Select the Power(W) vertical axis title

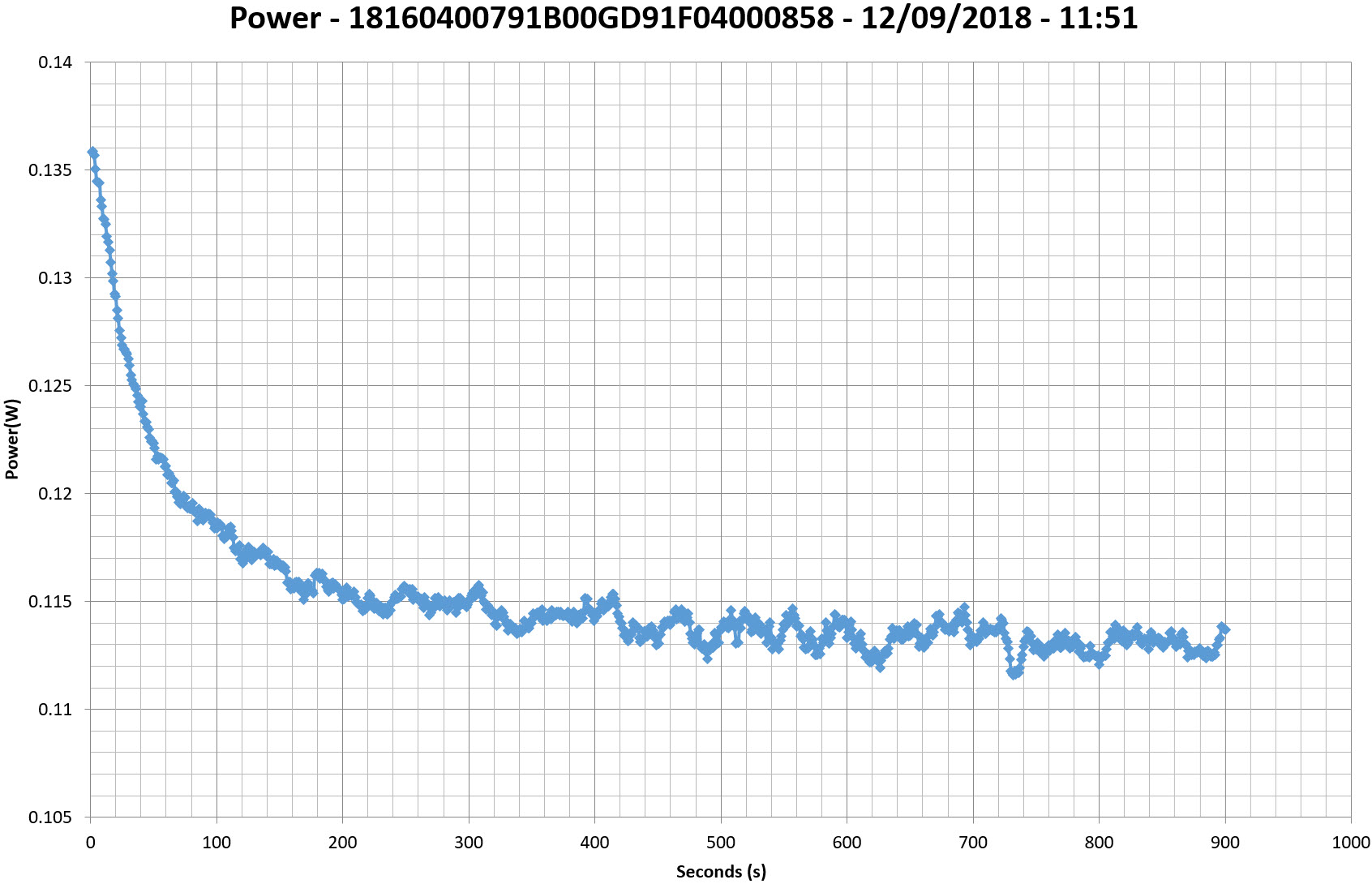(x=12, y=439)
